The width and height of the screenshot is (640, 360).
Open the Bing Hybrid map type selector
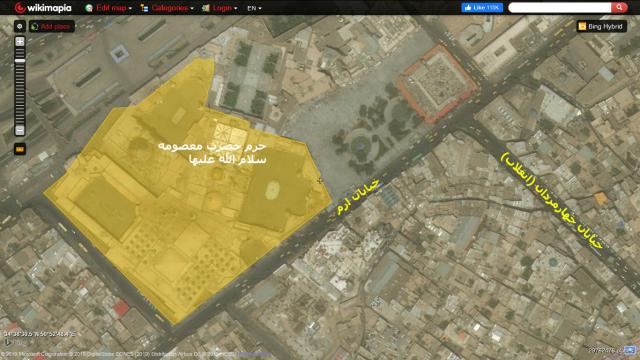(602, 27)
